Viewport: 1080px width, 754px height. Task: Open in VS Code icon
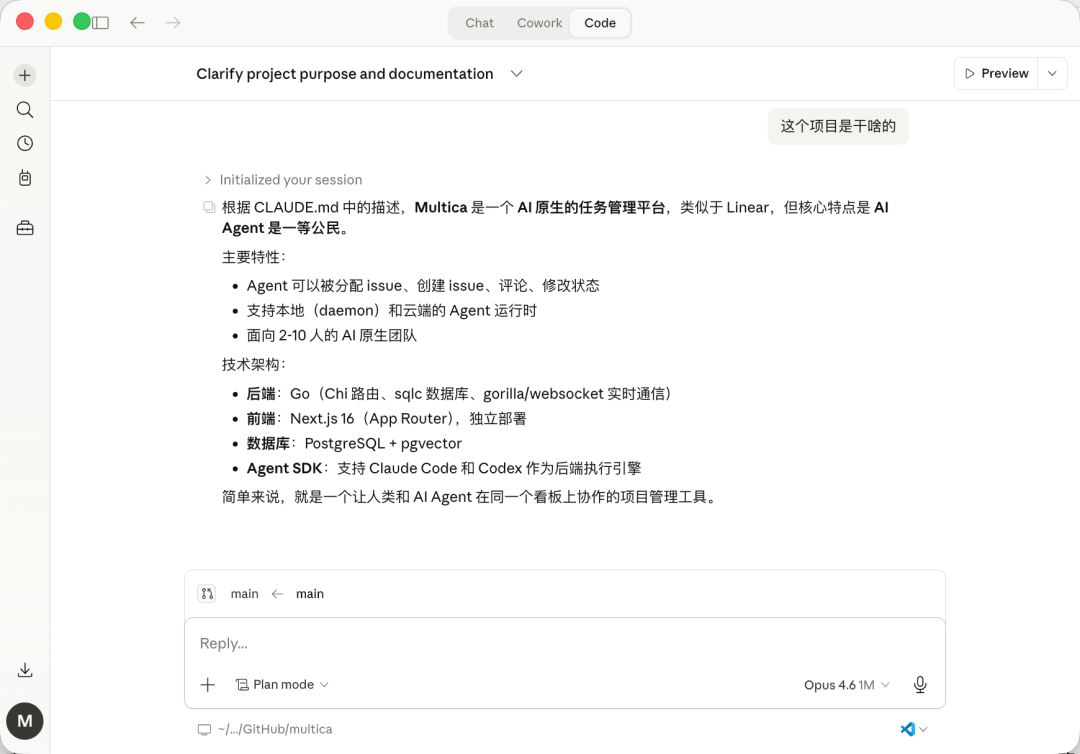[x=907, y=729]
